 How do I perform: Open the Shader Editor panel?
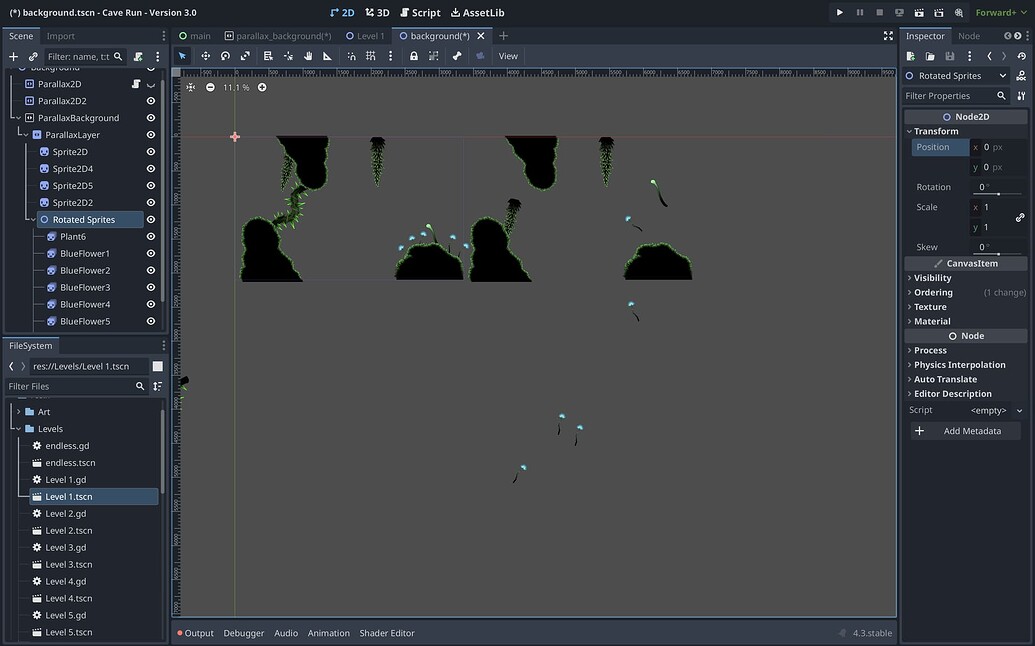[x=387, y=633]
